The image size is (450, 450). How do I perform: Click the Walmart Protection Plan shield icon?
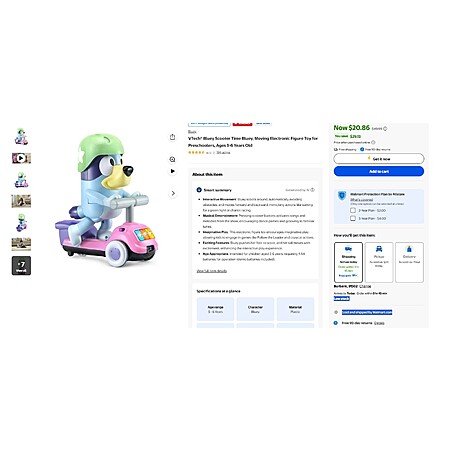(342, 196)
